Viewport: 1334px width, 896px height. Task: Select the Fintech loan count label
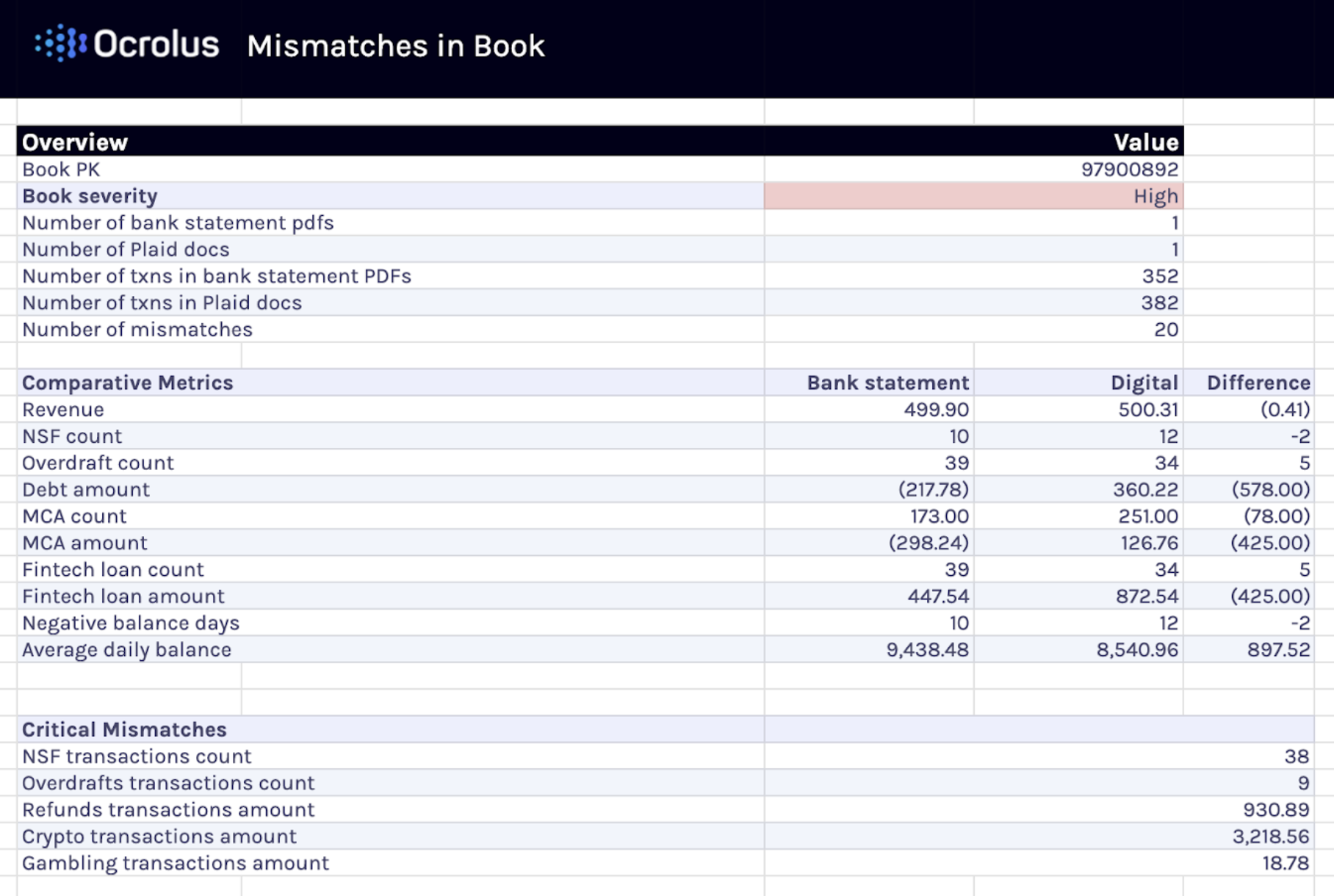[113, 569]
